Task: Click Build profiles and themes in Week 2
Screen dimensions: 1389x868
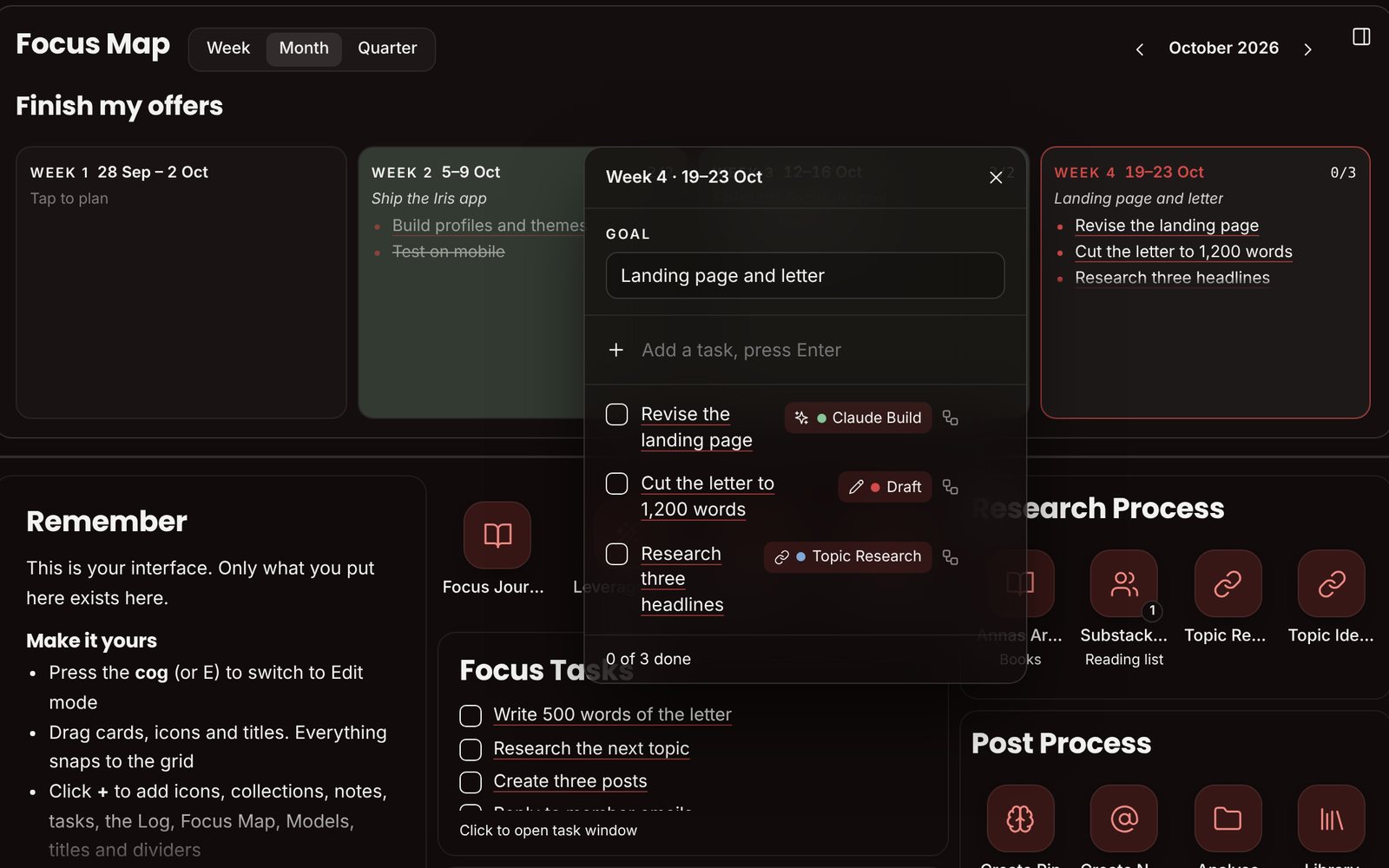Action: (489, 226)
